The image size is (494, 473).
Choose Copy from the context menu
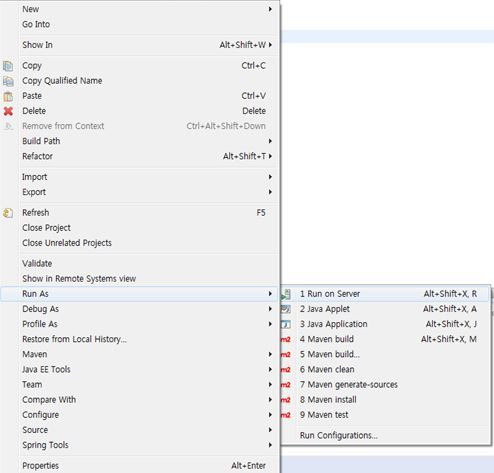pos(140,66)
